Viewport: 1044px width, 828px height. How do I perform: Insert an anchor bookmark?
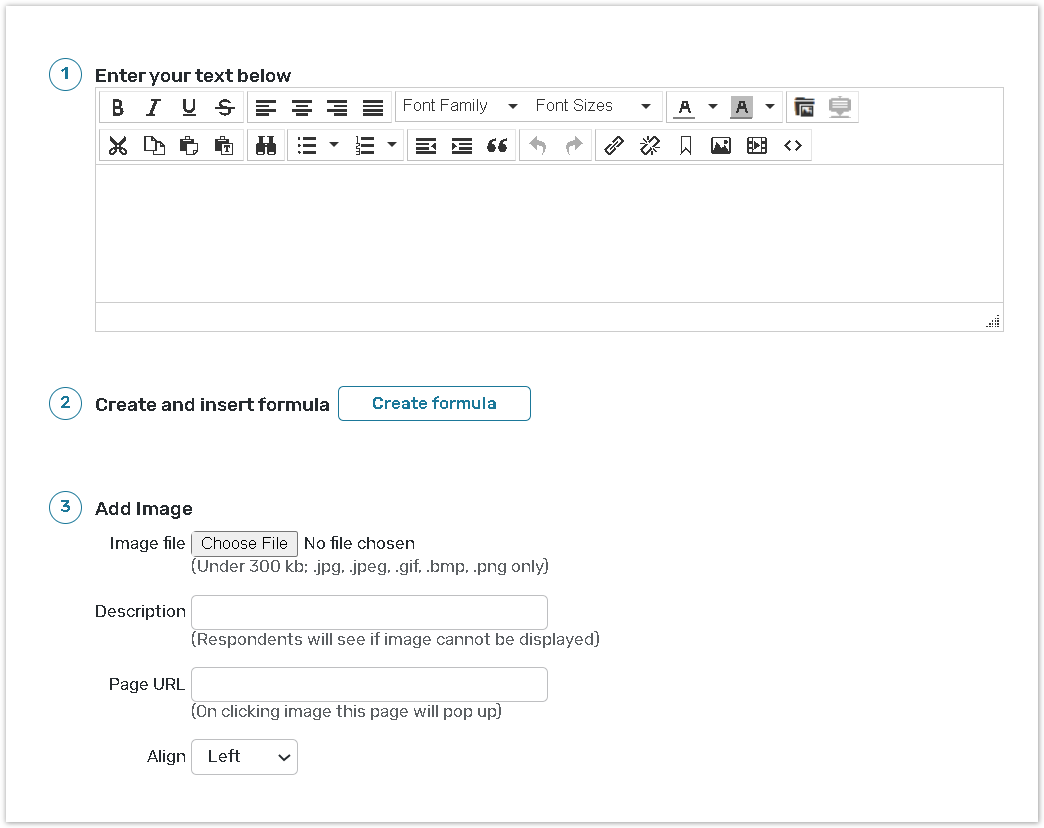686,146
